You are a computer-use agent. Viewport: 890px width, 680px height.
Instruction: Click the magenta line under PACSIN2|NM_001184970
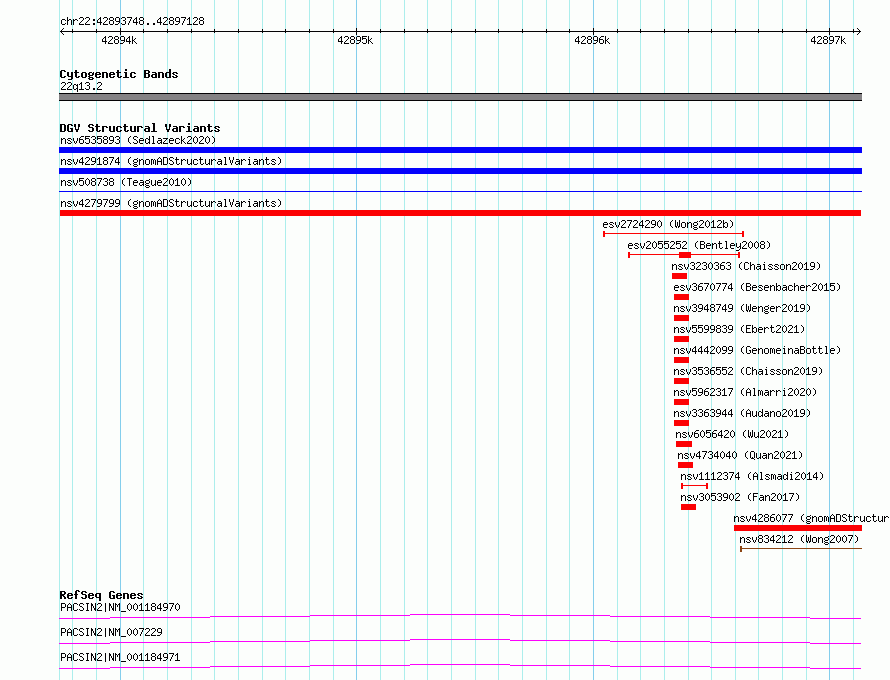pos(460,616)
